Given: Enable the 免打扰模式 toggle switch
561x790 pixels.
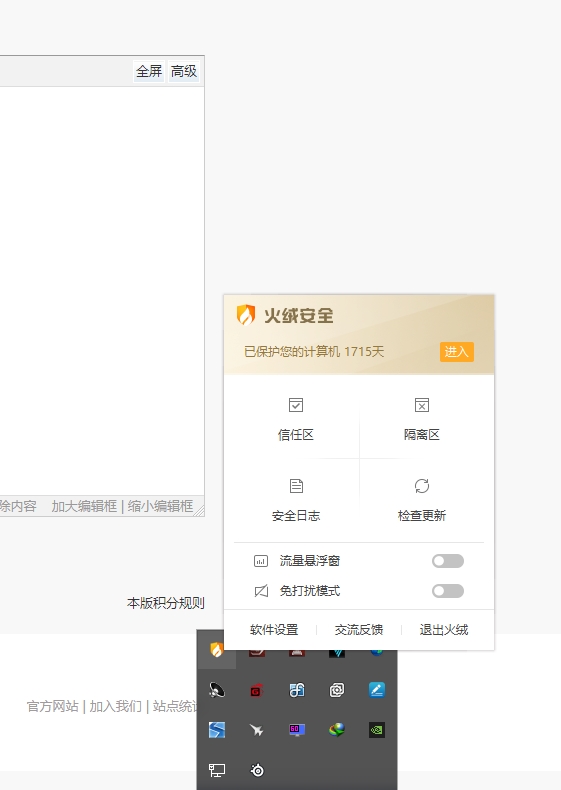Looking at the screenshot, I should pos(448,590).
